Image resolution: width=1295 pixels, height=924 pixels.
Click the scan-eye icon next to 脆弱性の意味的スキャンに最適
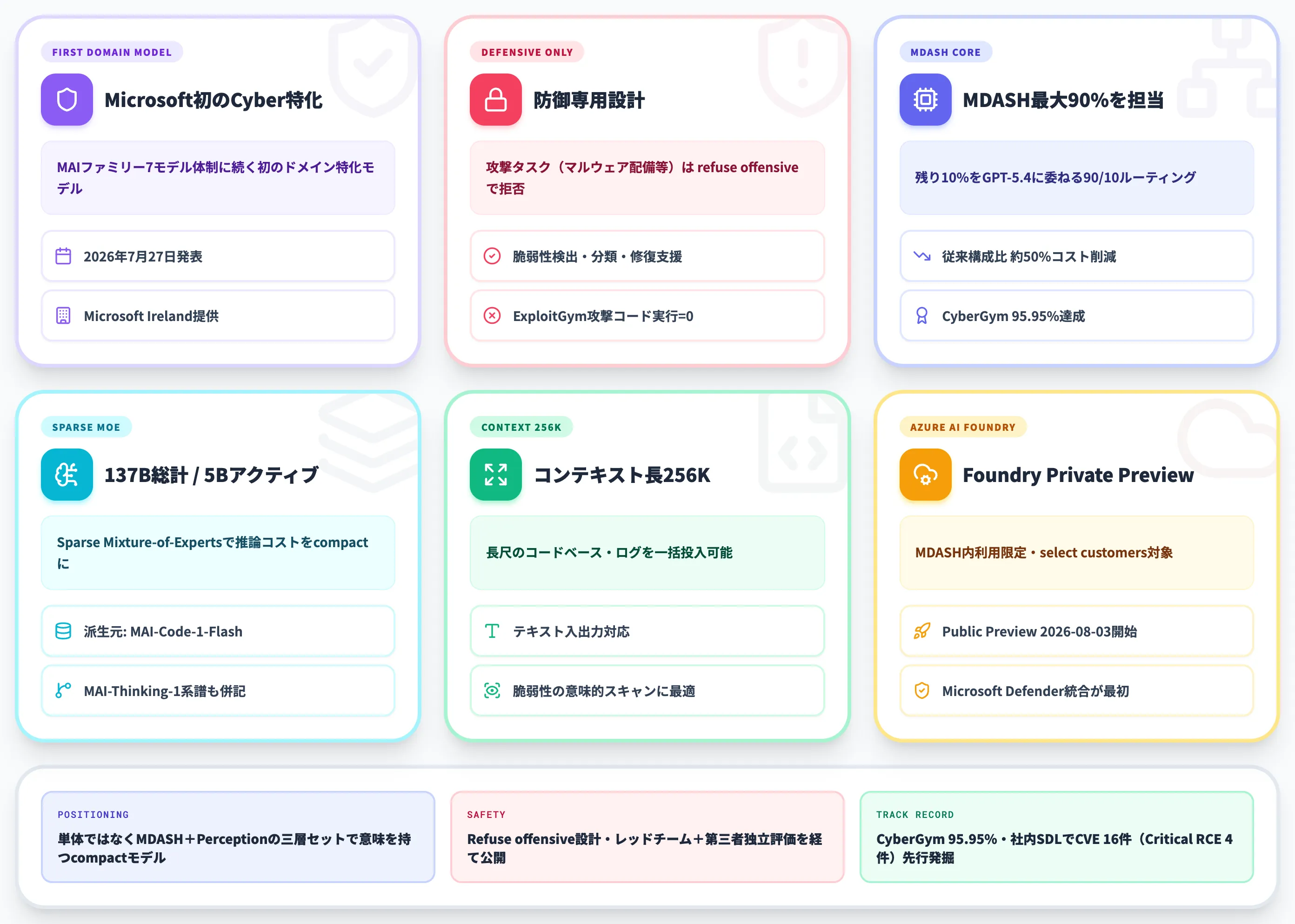492,691
